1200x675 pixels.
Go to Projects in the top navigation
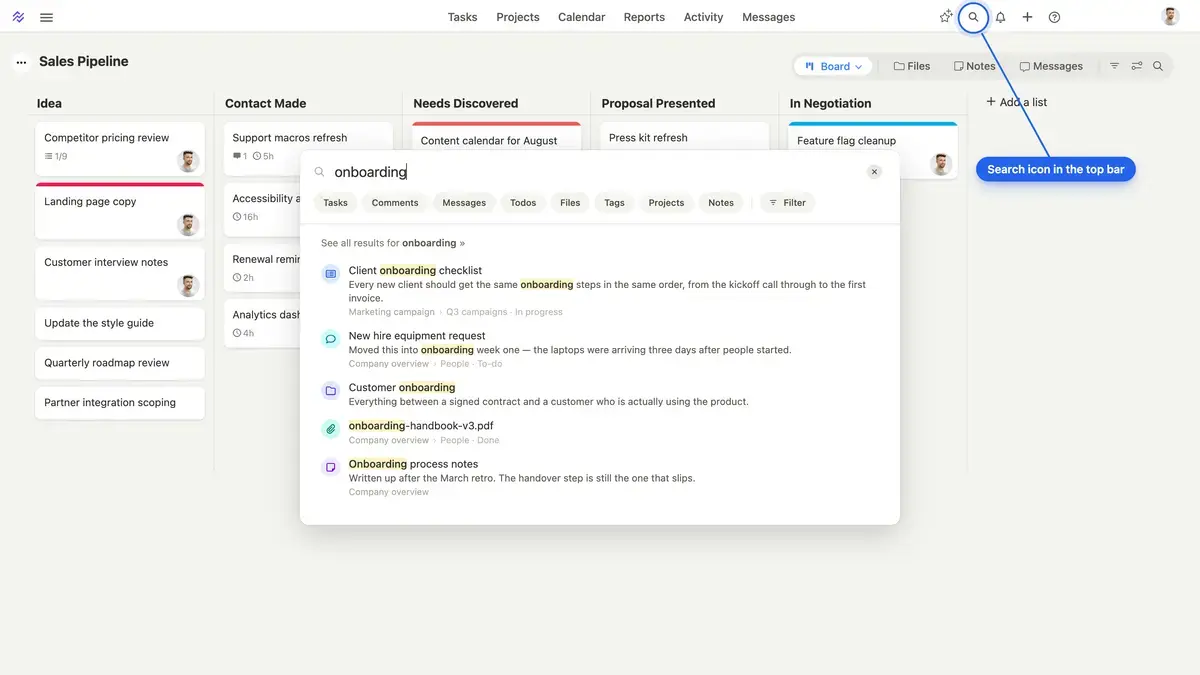pyautogui.click(x=518, y=17)
